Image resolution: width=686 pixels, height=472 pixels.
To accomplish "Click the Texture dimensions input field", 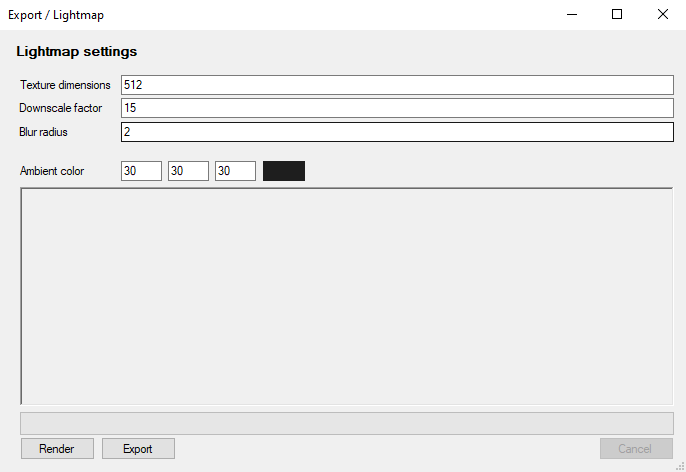I will tap(397, 85).
